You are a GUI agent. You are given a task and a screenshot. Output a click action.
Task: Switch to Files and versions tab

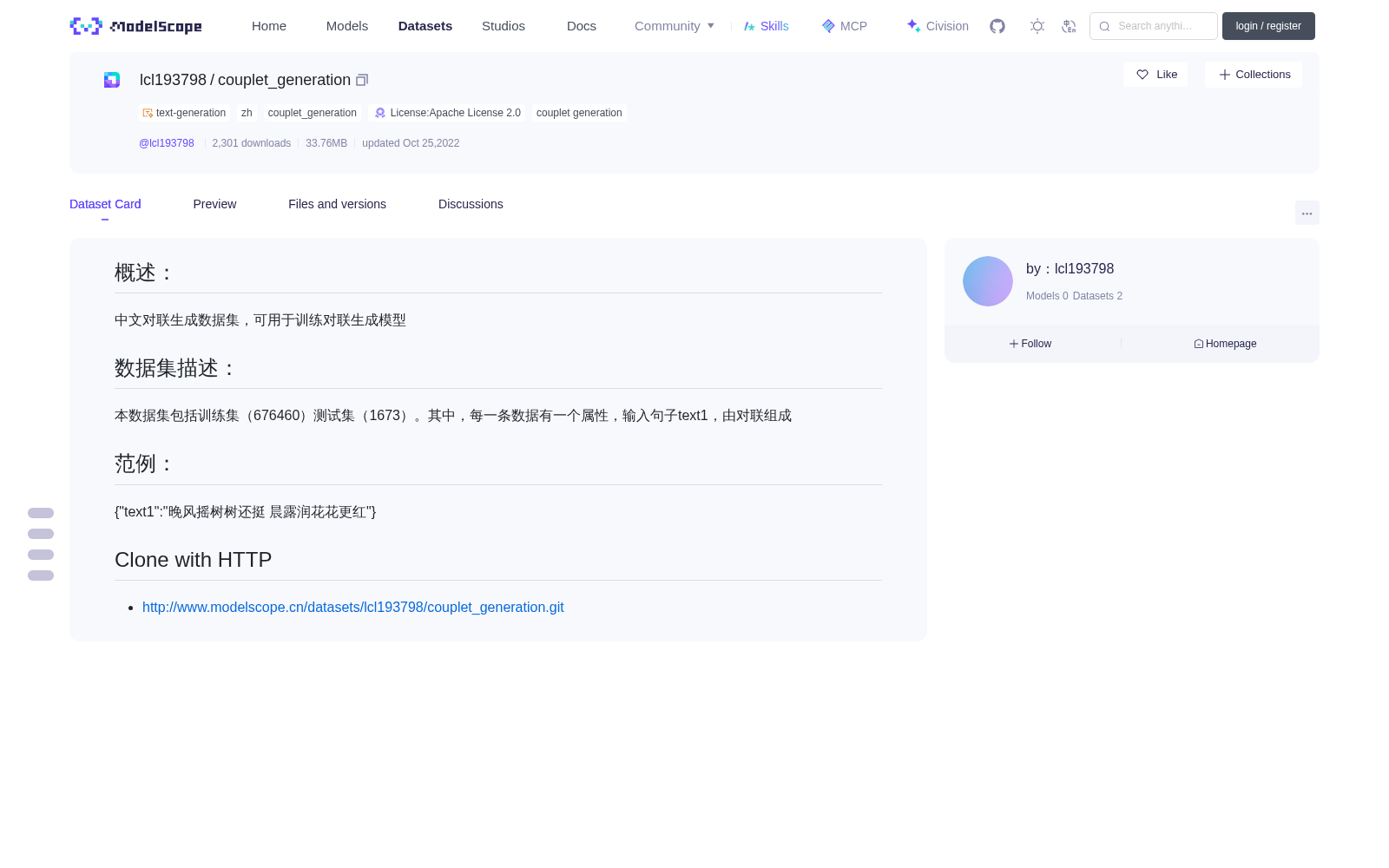[337, 204]
